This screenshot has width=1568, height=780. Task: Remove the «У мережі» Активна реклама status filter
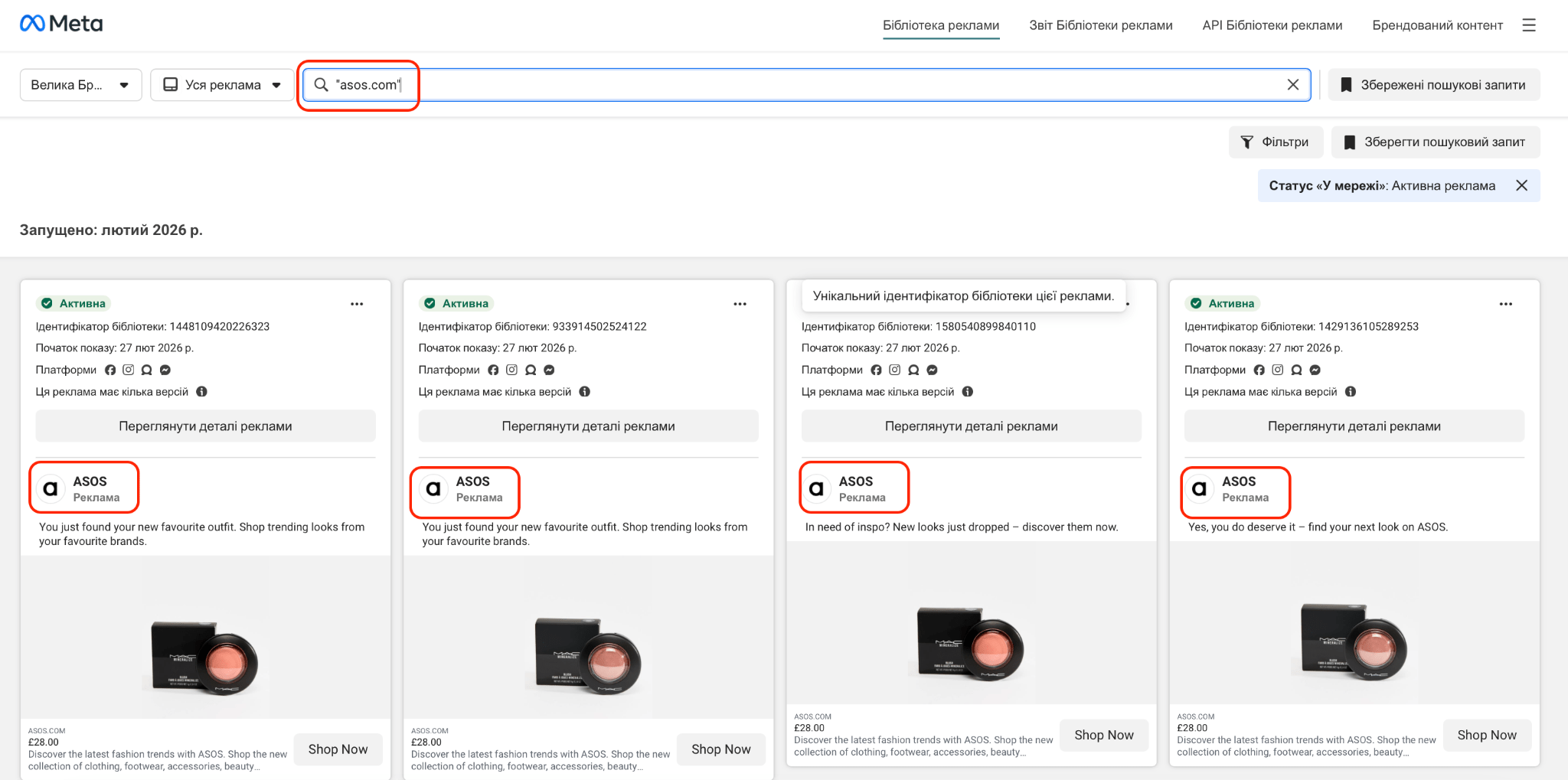coord(1522,185)
